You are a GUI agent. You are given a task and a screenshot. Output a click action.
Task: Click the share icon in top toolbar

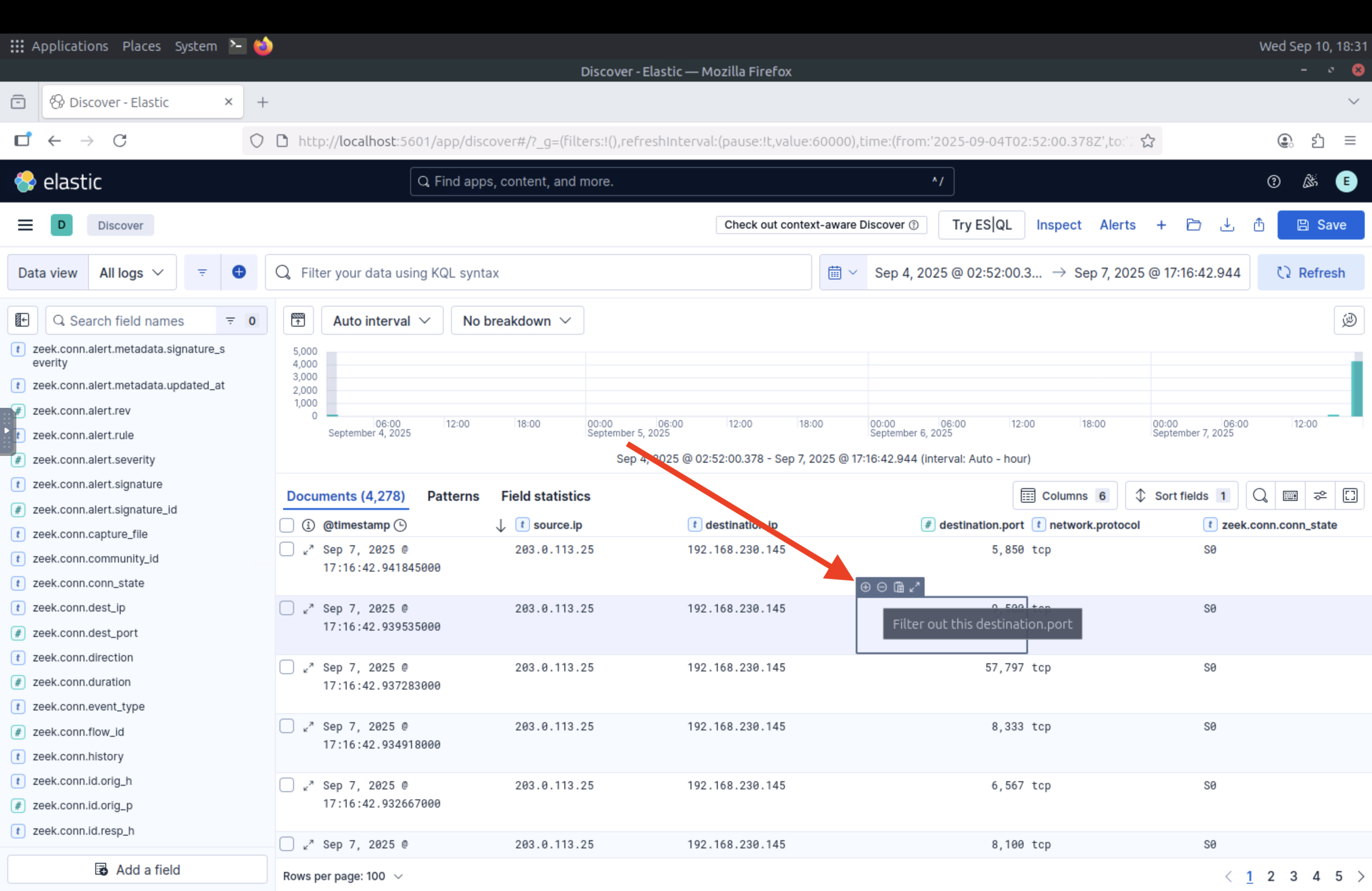1259,225
